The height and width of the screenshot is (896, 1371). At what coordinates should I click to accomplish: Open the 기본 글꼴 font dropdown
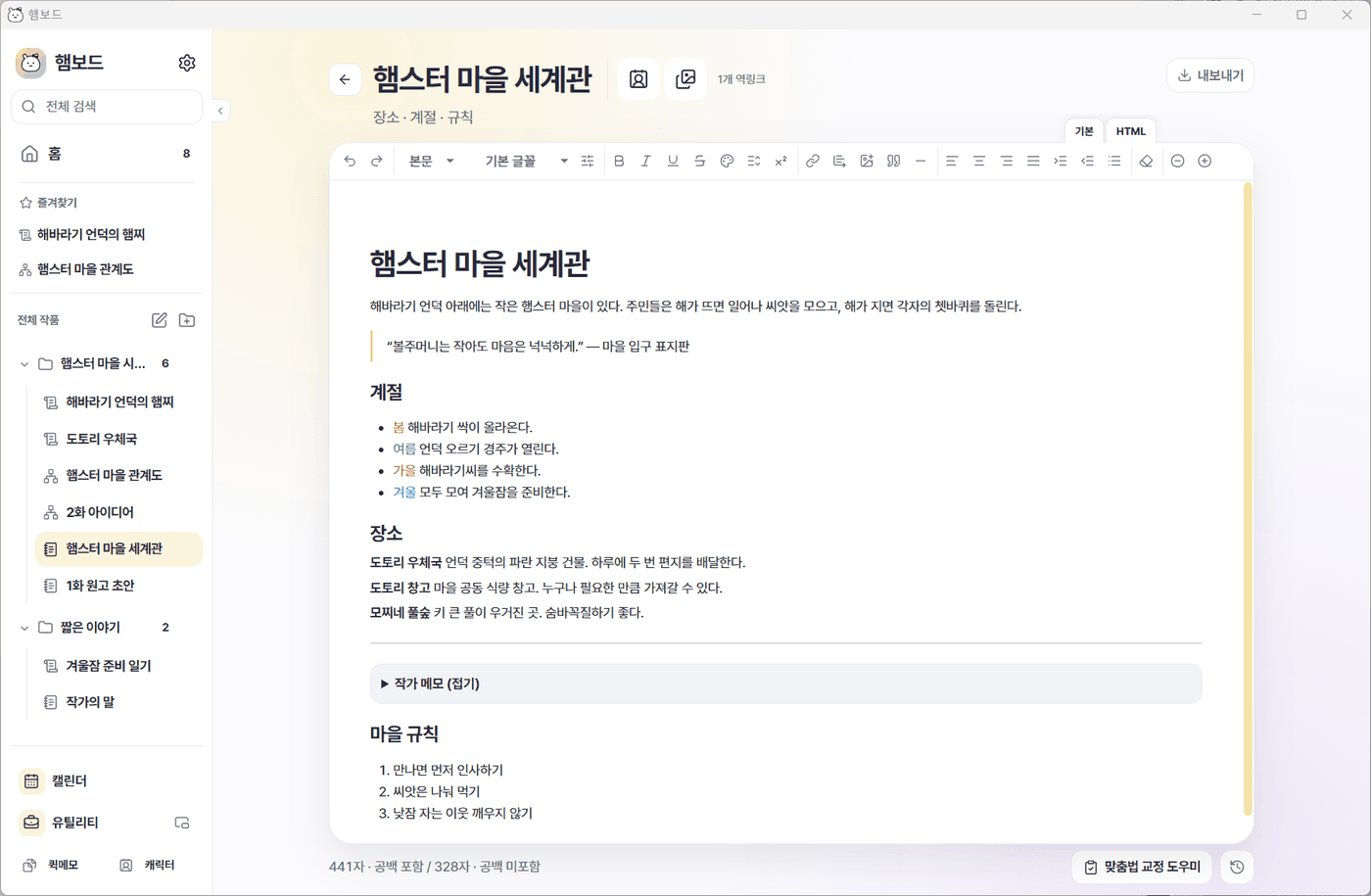(525, 162)
